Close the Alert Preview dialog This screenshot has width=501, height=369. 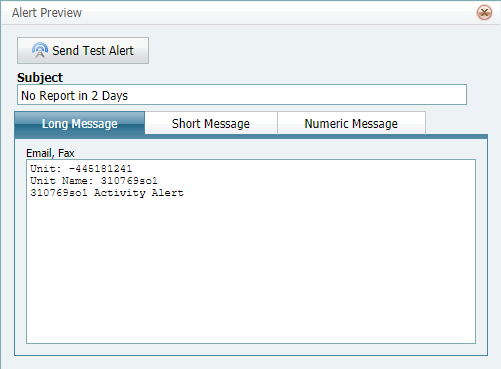click(x=484, y=13)
